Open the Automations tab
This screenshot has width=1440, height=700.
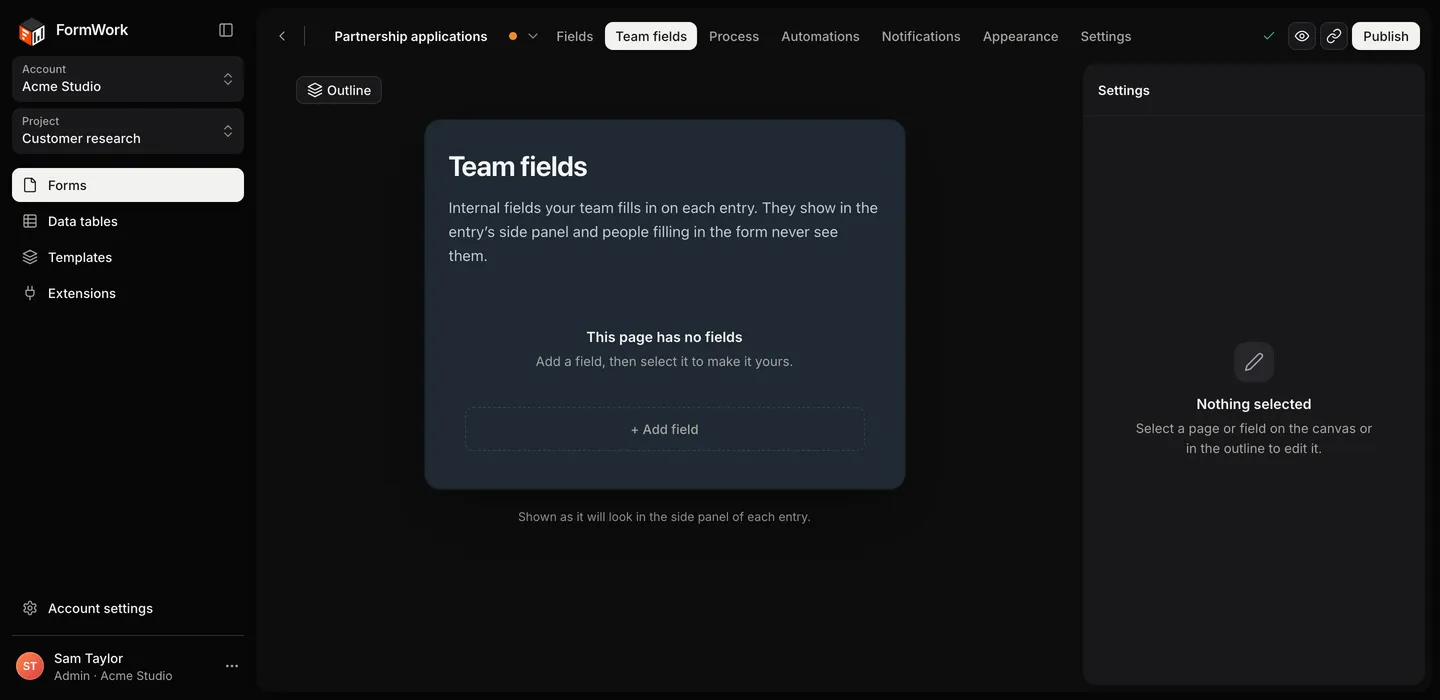pyautogui.click(x=820, y=36)
